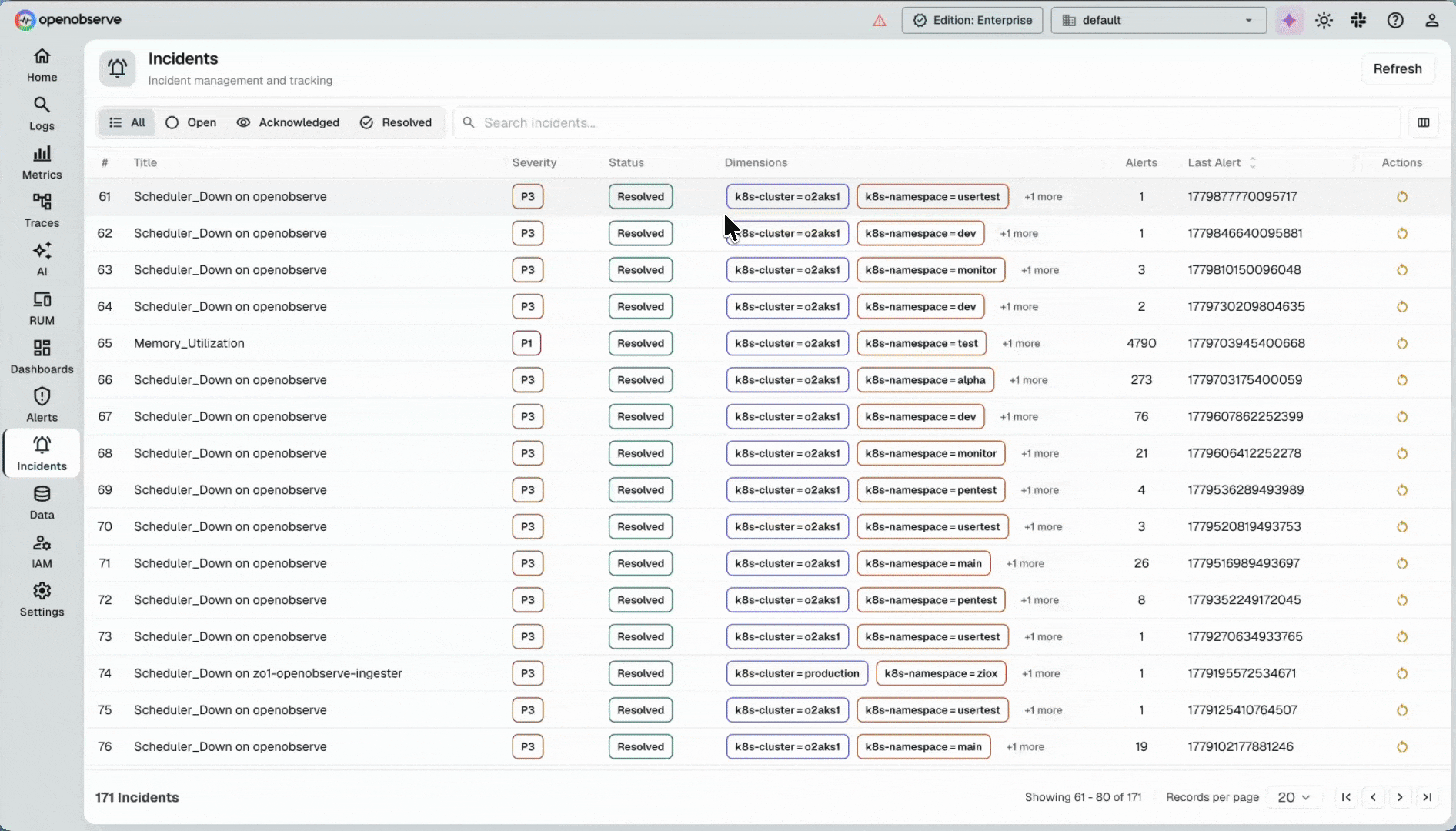Open IAM in the sidebar

pos(42,551)
